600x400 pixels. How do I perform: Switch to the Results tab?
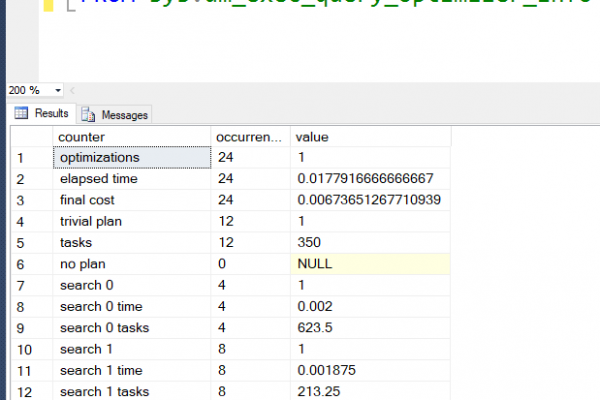42,113
